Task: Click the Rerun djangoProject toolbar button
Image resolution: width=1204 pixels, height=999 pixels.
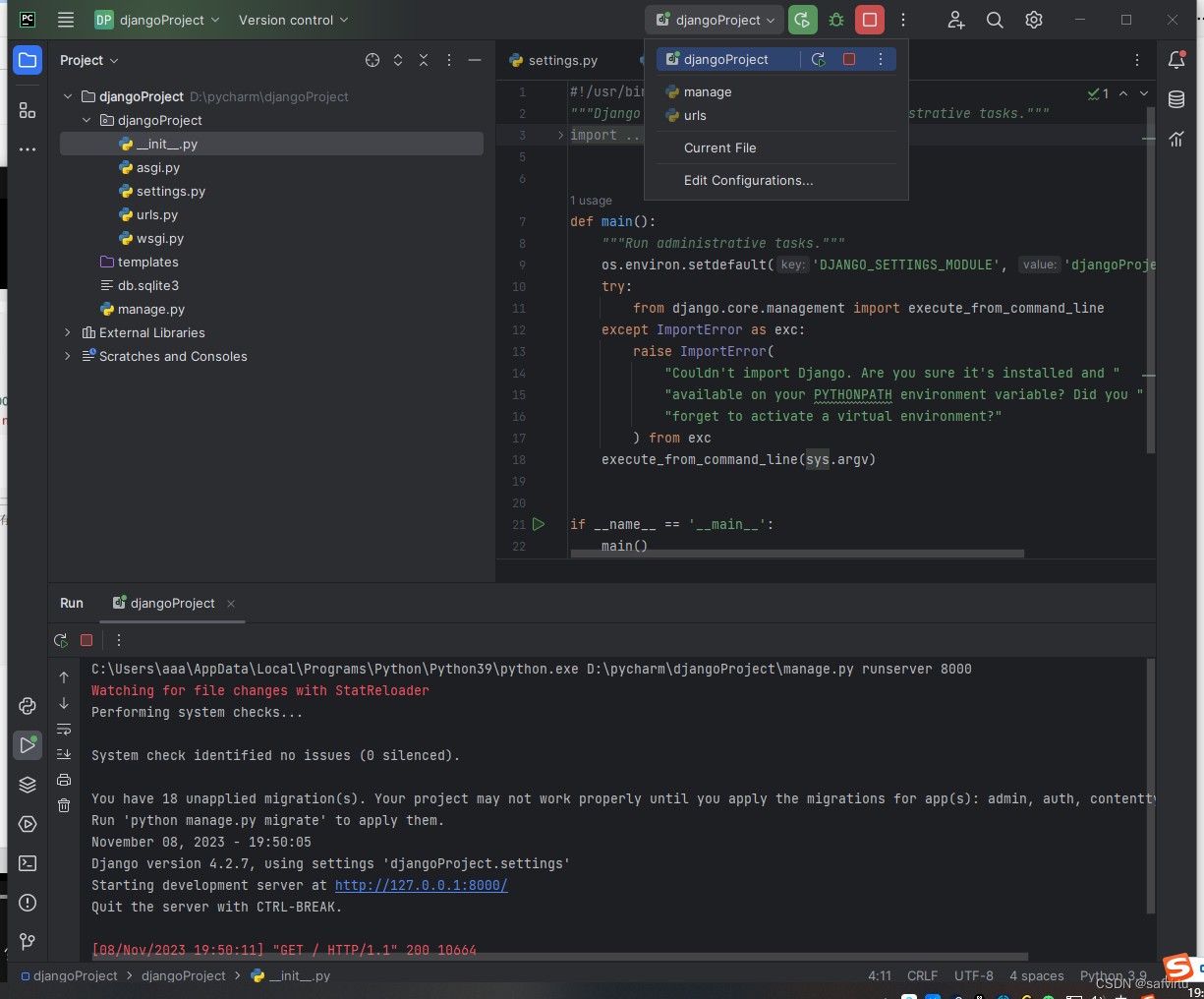Action: pos(803,20)
